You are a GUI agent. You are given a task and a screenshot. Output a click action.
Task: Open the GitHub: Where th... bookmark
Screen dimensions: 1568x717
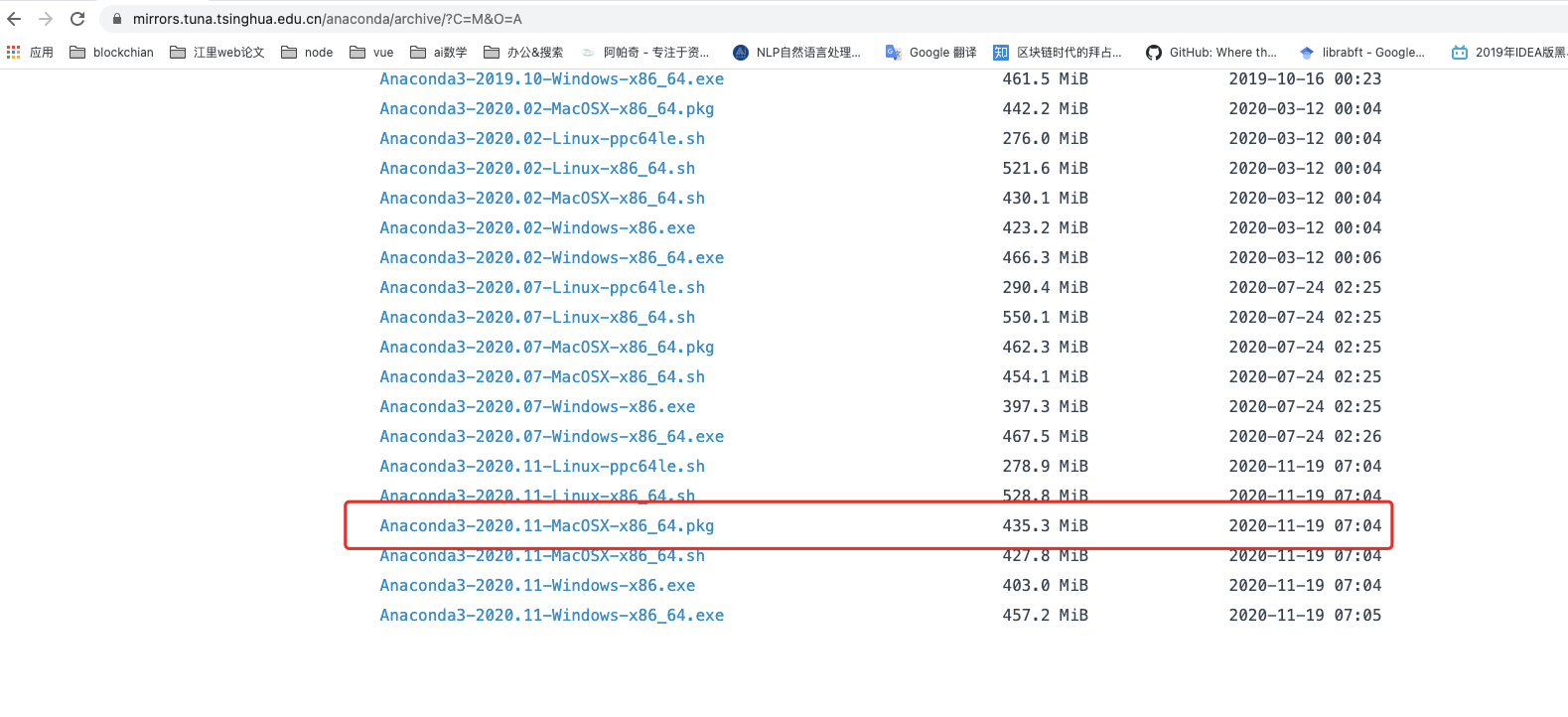pos(1212,53)
